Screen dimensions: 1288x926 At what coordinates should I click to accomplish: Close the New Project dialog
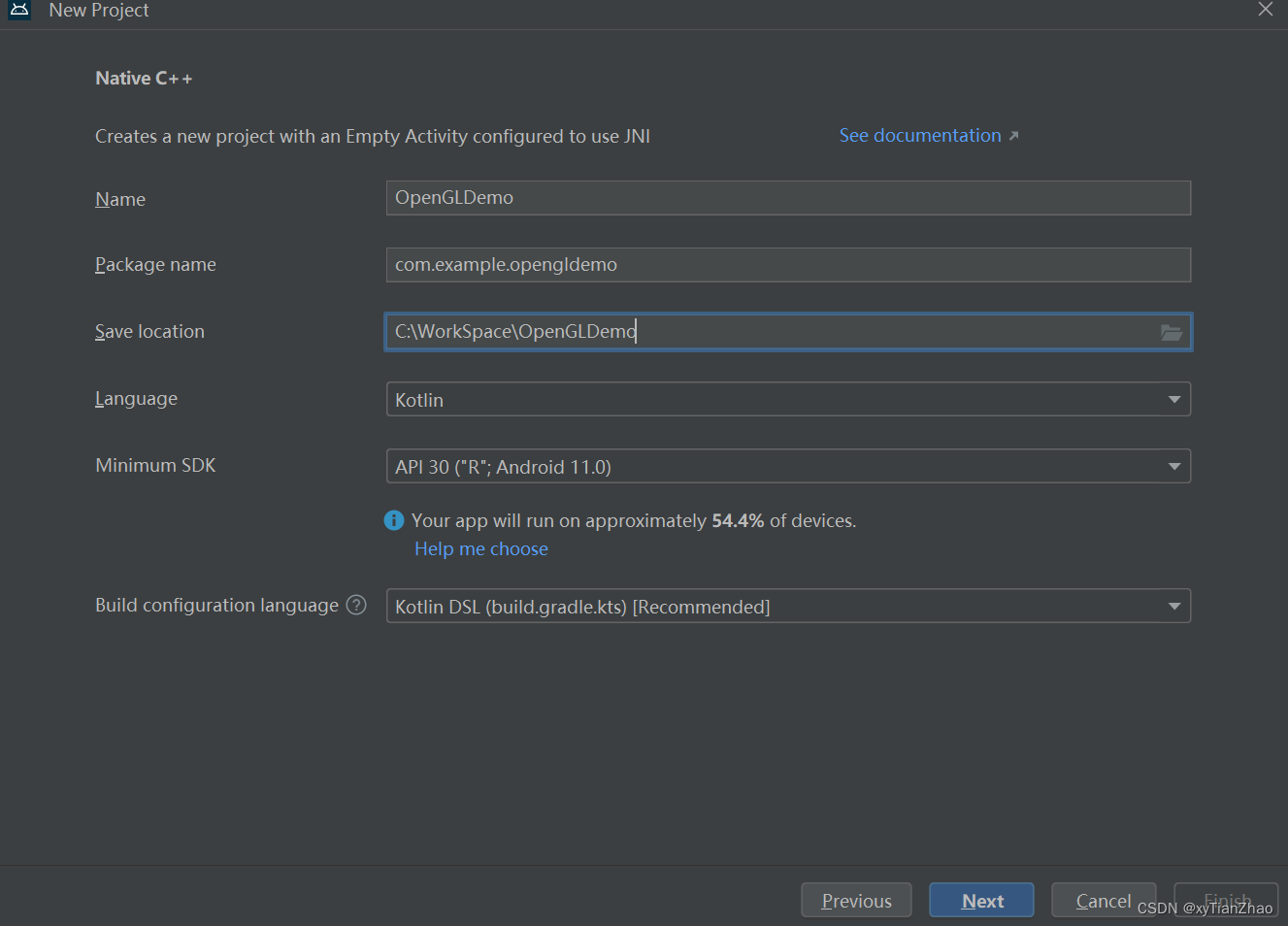[1266, 10]
